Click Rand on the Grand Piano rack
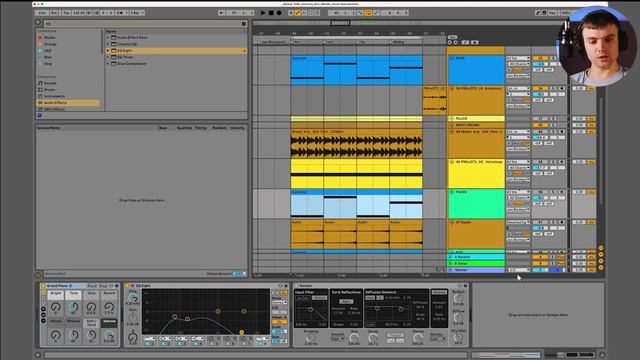 pyautogui.click(x=92, y=286)
